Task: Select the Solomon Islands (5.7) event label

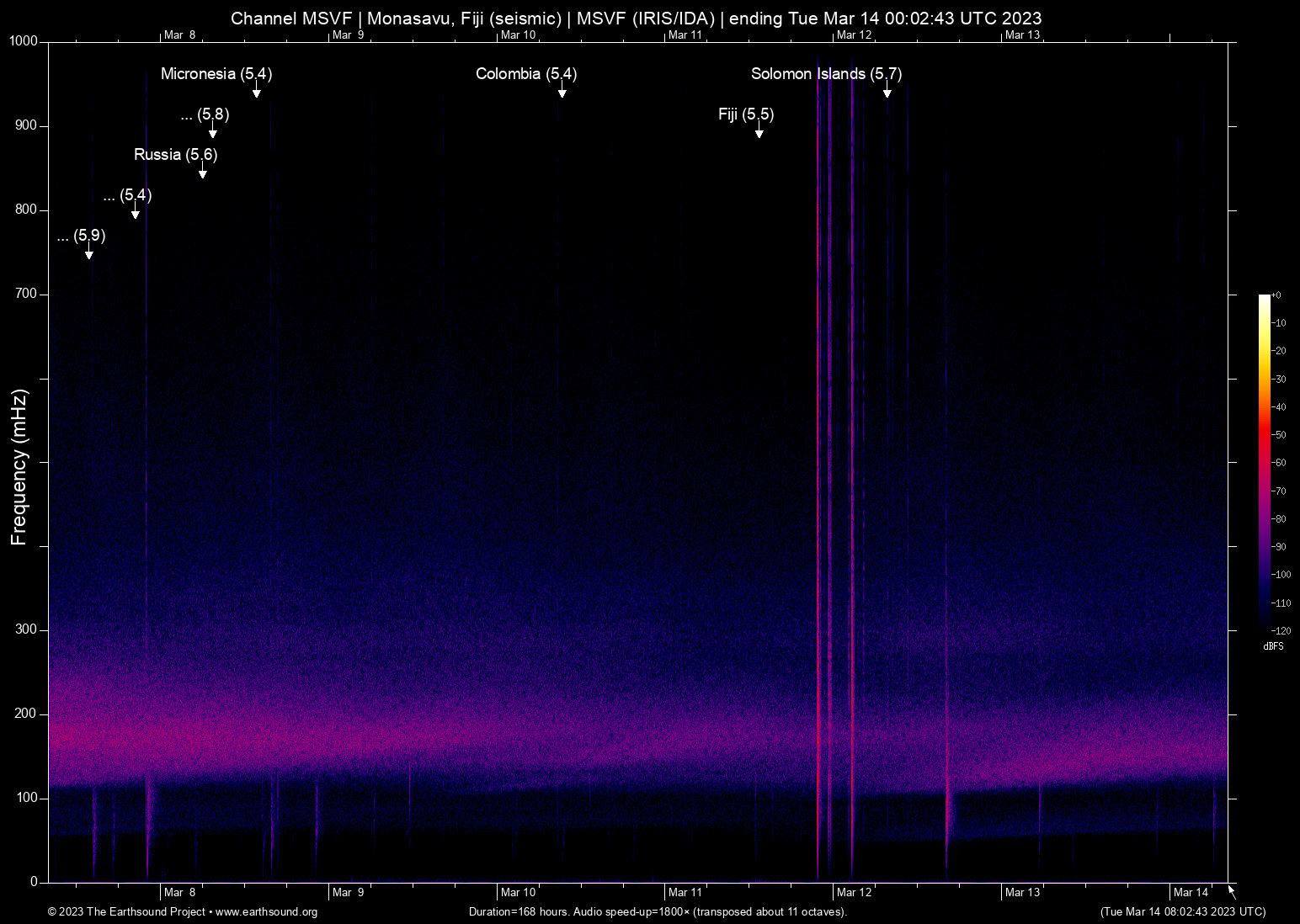Action: point(826,74)
